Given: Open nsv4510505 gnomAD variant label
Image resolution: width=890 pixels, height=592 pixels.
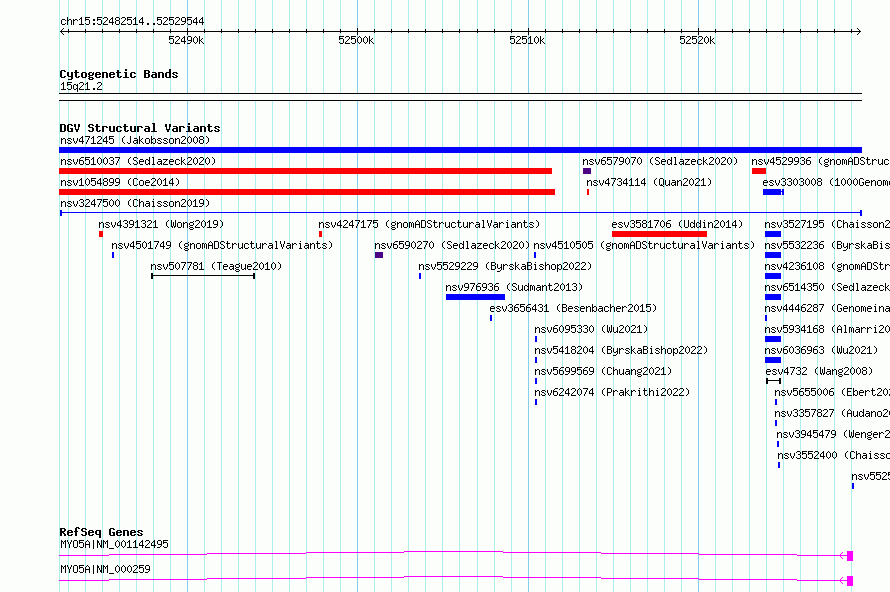Looking at the screenshot, I should click(644, 245).
